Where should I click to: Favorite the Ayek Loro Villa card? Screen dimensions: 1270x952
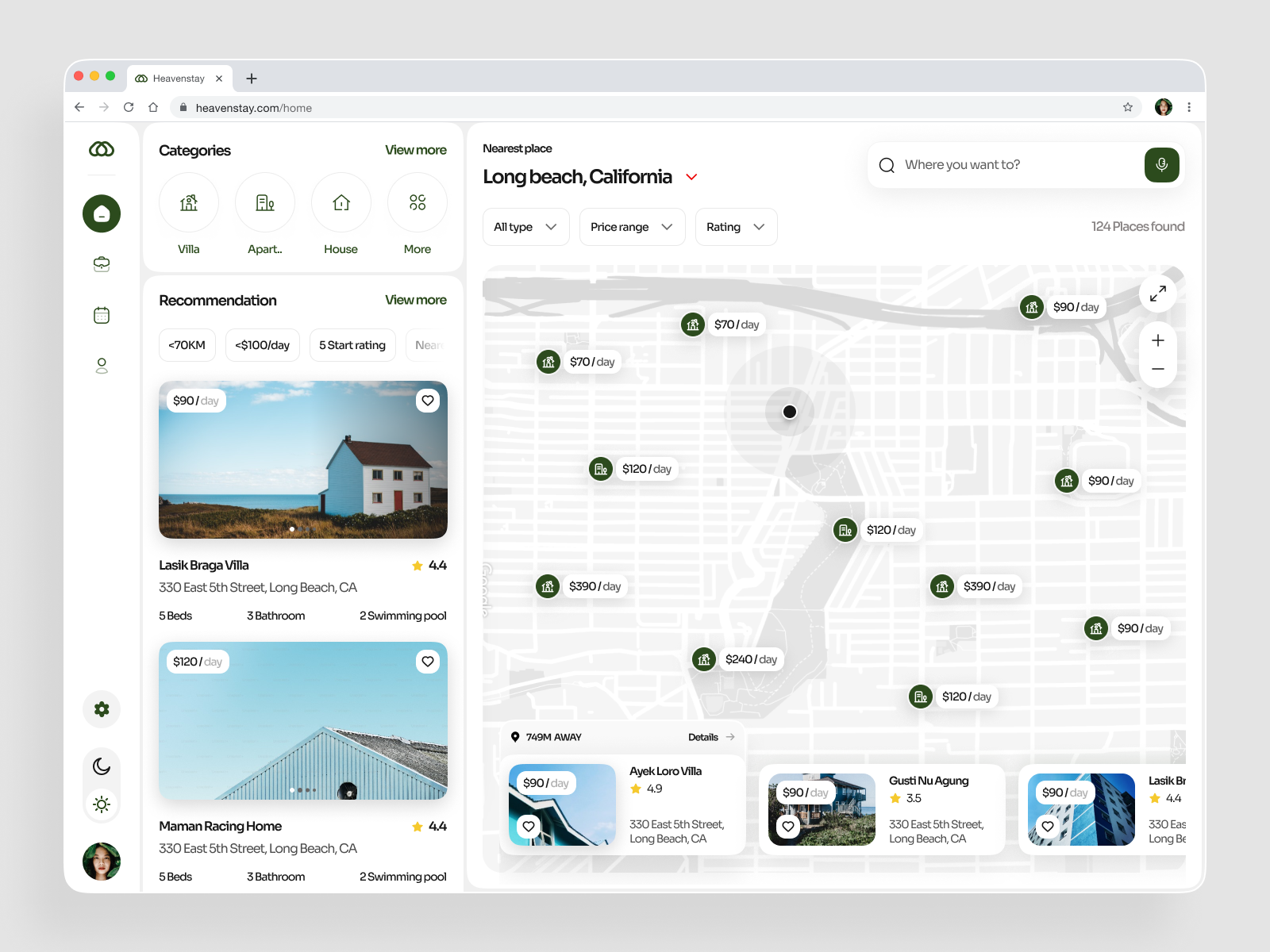click(x=529, y=826)
